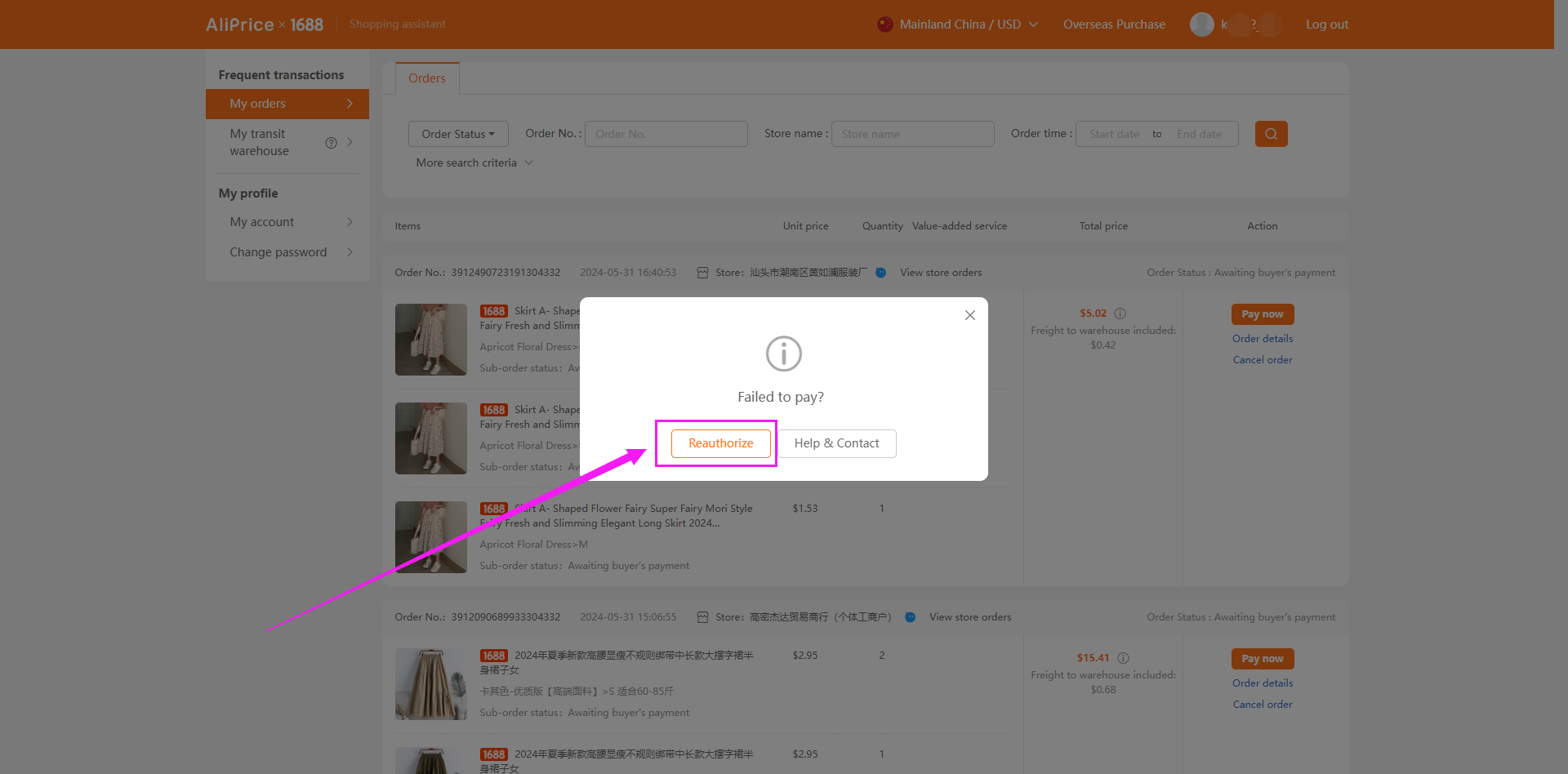Screen dimensions: 1568x774
Task: Open Change password in sidebar
Action: (287, 252)
